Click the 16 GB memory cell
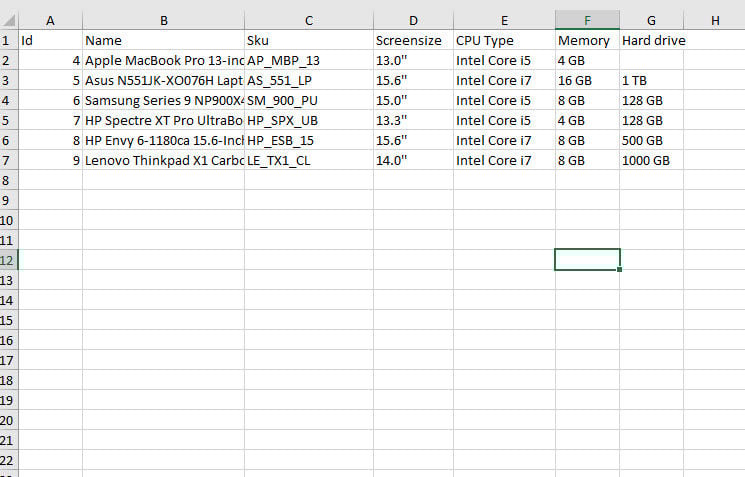745x477 pixels. (x=587, y=80)
